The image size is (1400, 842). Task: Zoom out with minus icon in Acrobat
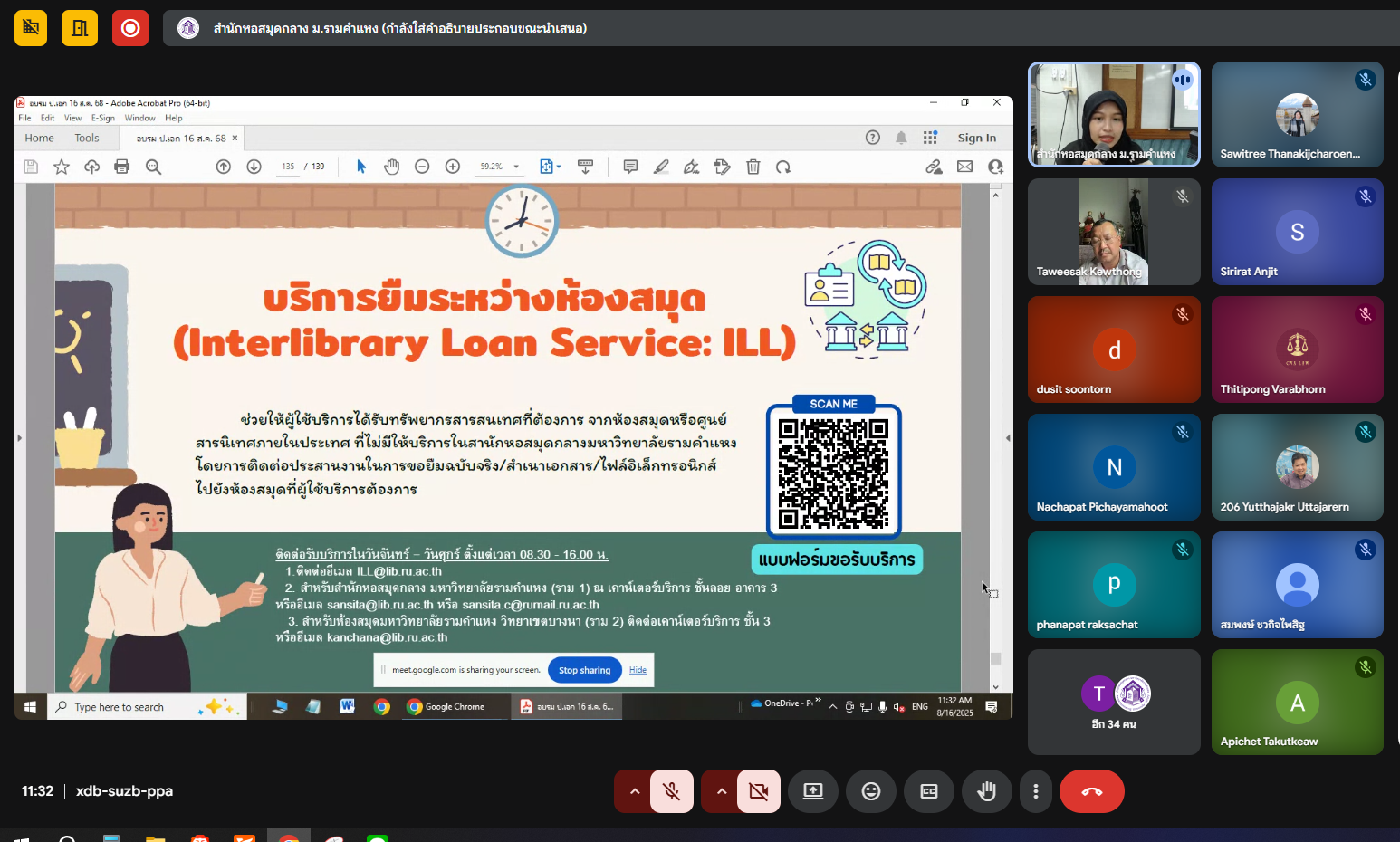tap(422, 167)
